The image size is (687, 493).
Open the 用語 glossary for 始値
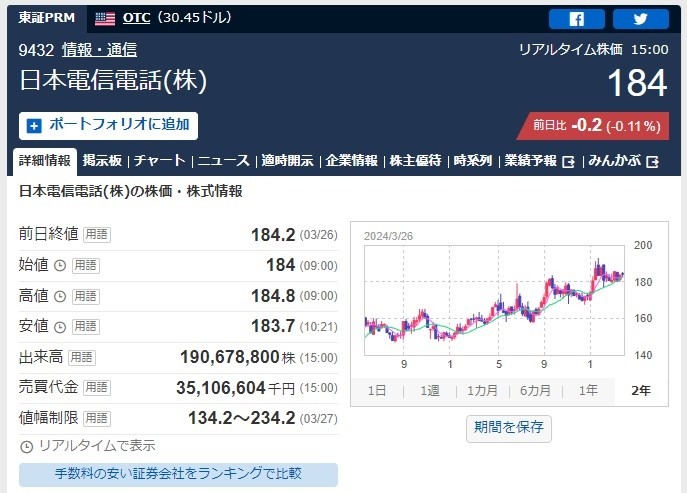pos(86,266)
